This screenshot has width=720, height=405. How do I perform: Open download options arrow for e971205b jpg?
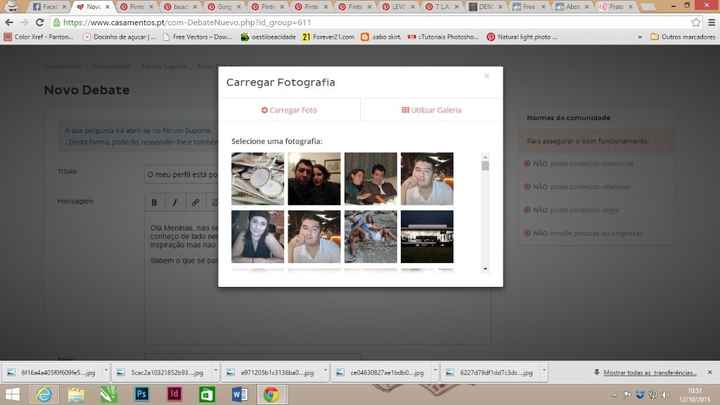click(325, 370)
